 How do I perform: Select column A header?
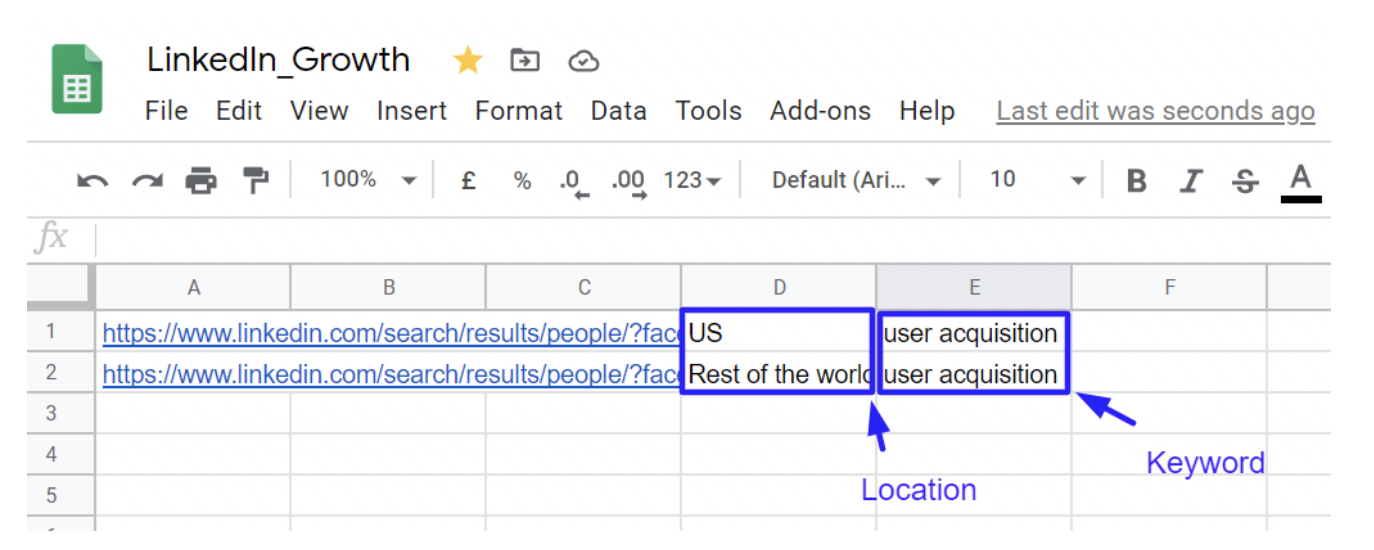coord(193,288)
